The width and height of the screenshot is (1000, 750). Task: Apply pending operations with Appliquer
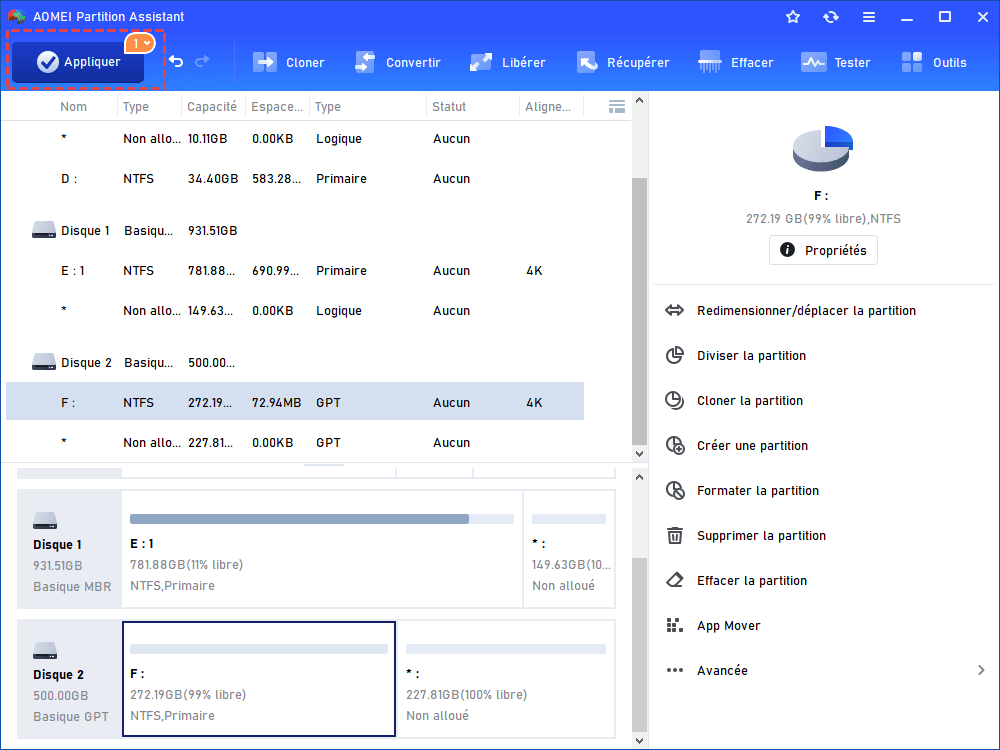coord(78,62)
